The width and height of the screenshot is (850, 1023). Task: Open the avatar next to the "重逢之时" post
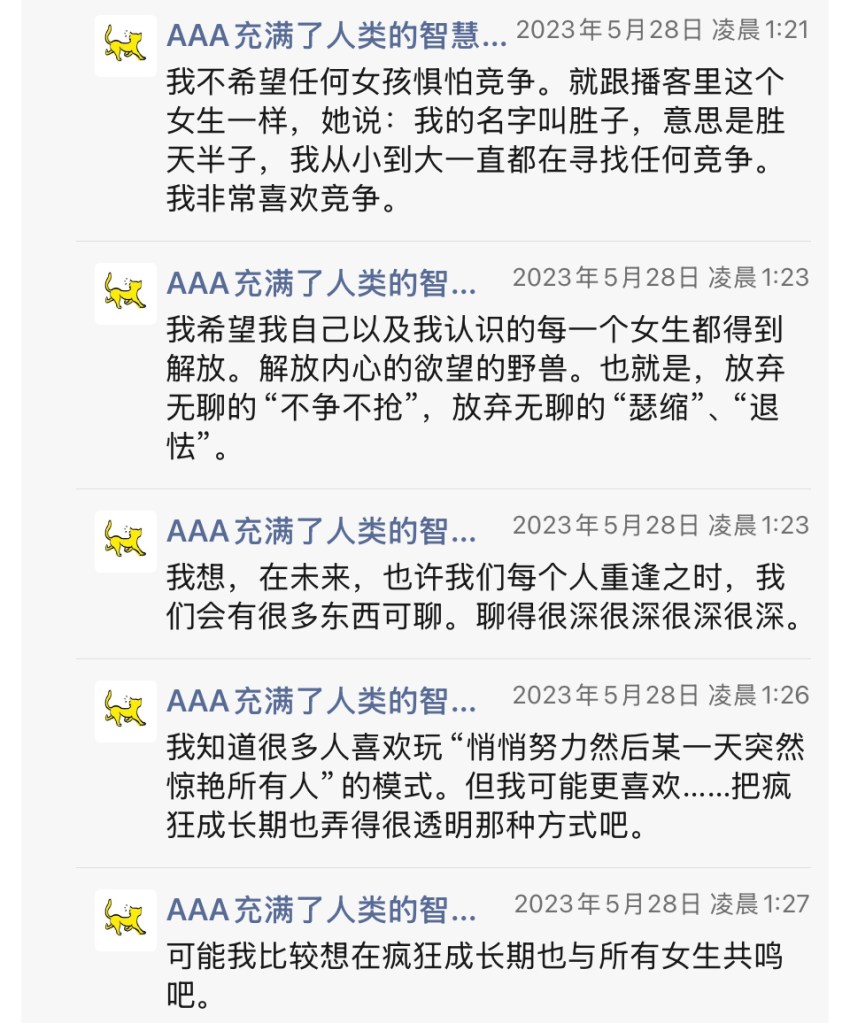coord(126,541)
